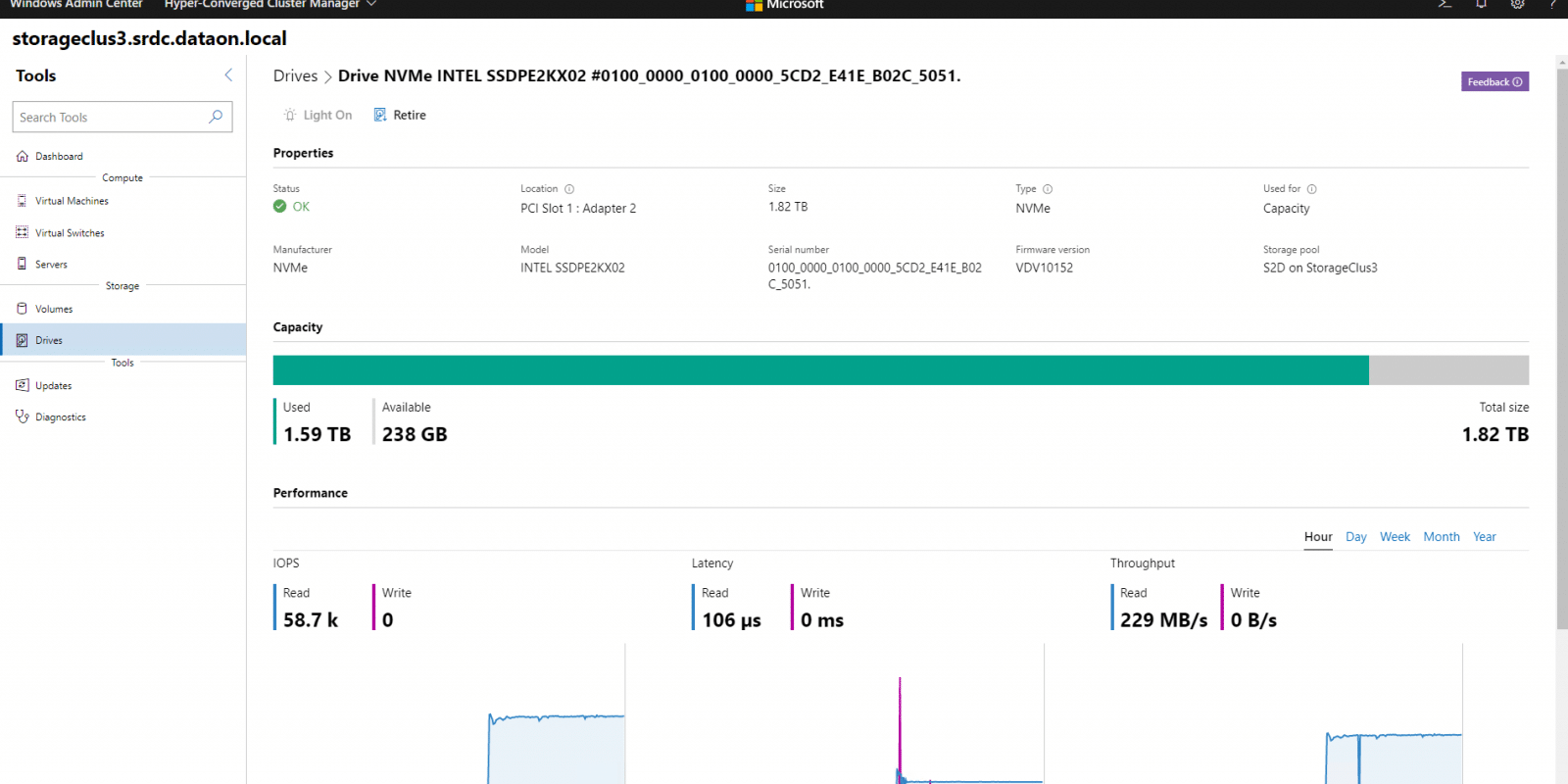1568x784 pixels.
Task: Click Windows Admin Center title link
Action: coord(76,5)
